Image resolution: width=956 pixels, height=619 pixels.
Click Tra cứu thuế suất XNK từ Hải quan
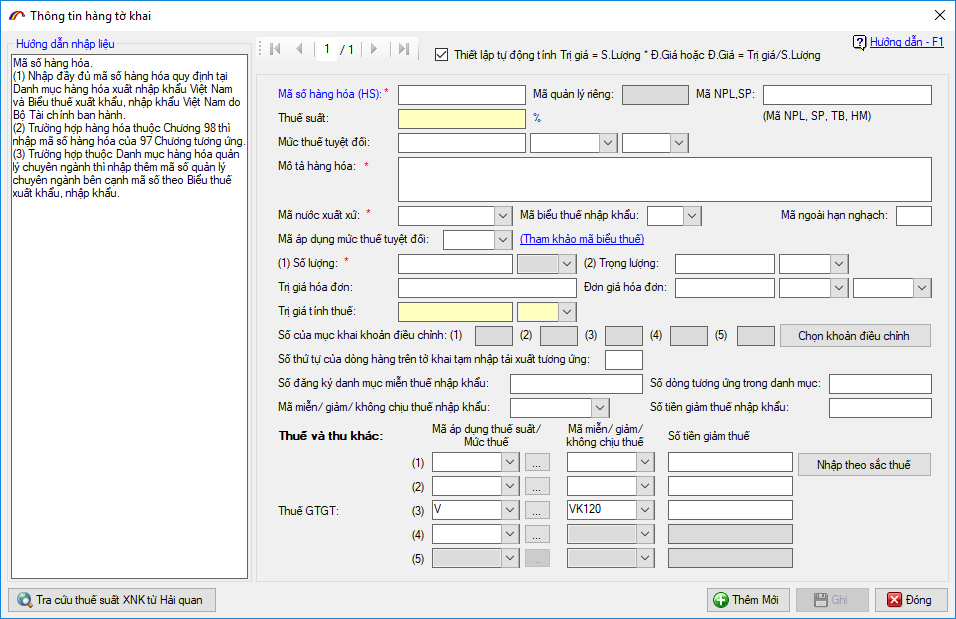(111, 600)
